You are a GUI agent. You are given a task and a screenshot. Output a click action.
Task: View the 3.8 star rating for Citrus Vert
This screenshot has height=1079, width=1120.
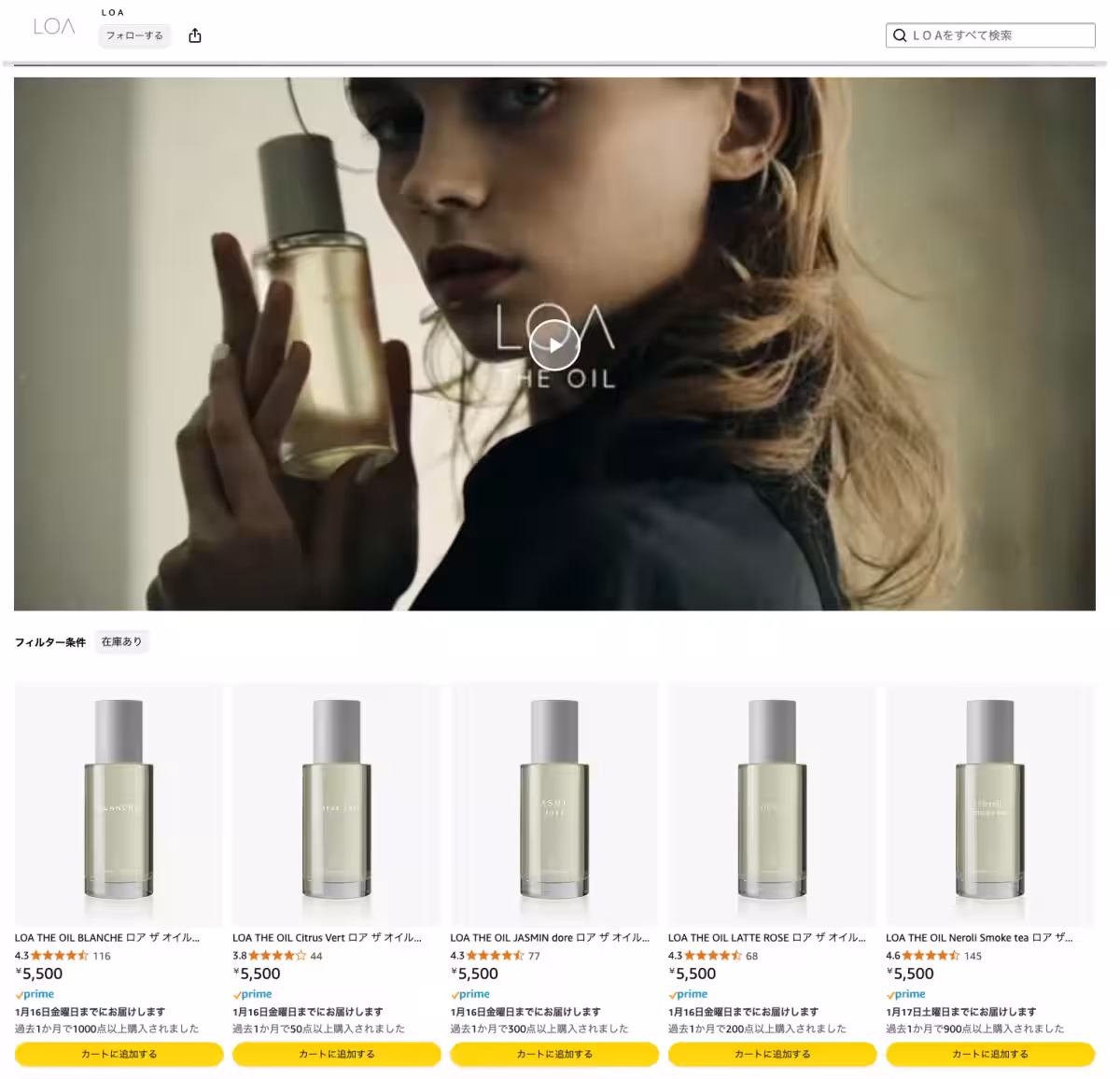(x=277, y=956)
